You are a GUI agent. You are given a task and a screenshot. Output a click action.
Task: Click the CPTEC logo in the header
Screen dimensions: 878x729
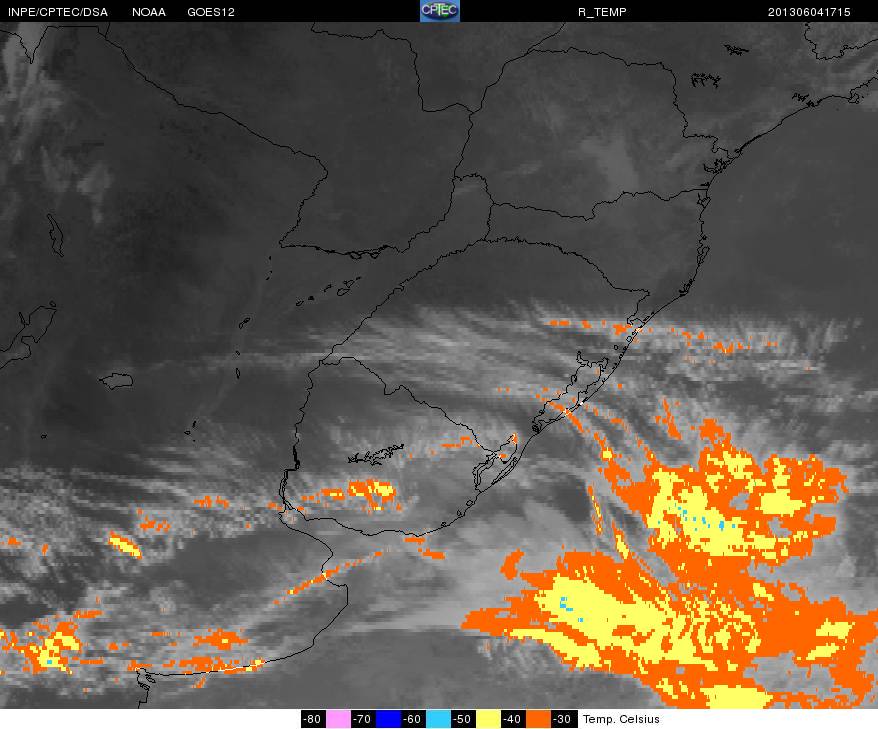click(440, 11)
